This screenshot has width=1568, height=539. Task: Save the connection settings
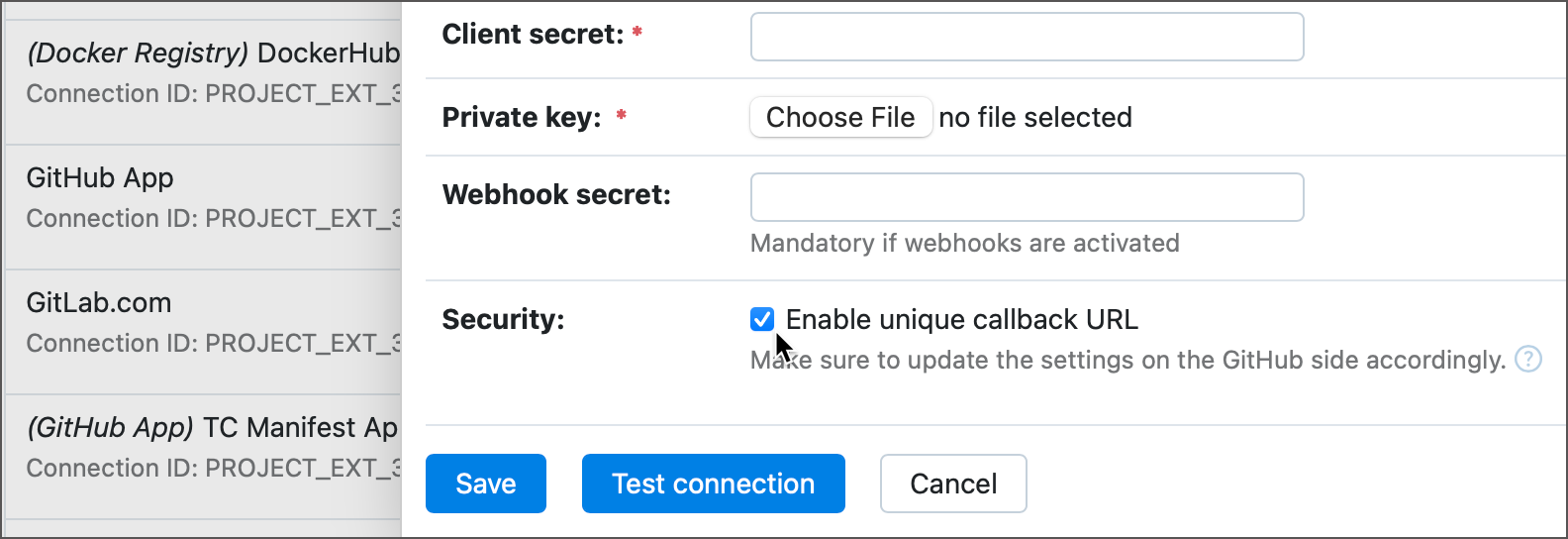click(485, 484)
